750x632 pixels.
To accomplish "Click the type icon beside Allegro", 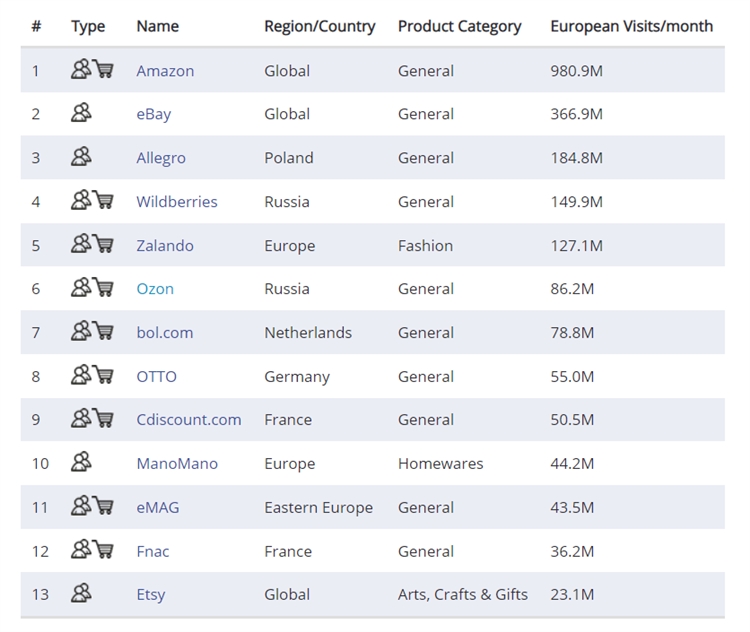I will [x=81, y=157].
